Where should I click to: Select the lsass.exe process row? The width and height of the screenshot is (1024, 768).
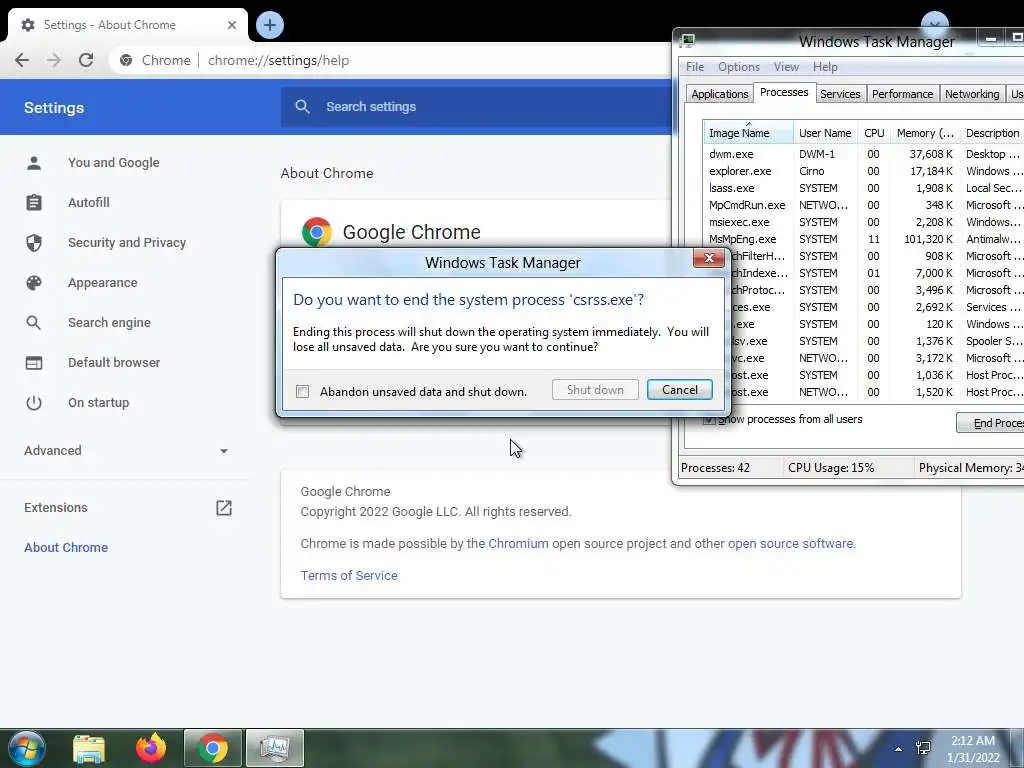[863, 188]
